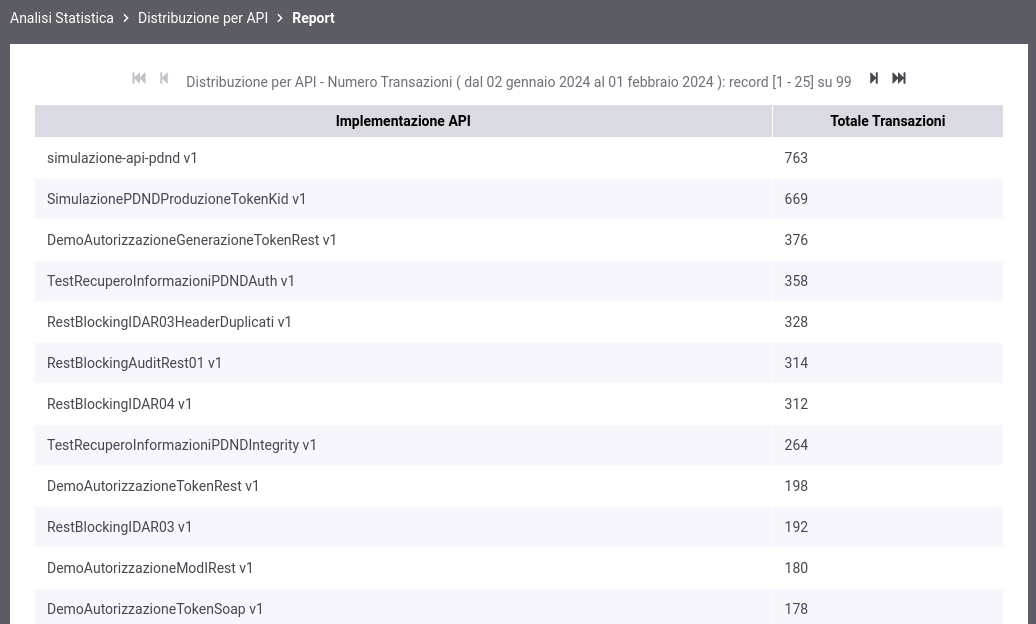Select row RestBlockingAuditRest01 v1
Viewport: 1036px width, 624px height.
[519, 363]
